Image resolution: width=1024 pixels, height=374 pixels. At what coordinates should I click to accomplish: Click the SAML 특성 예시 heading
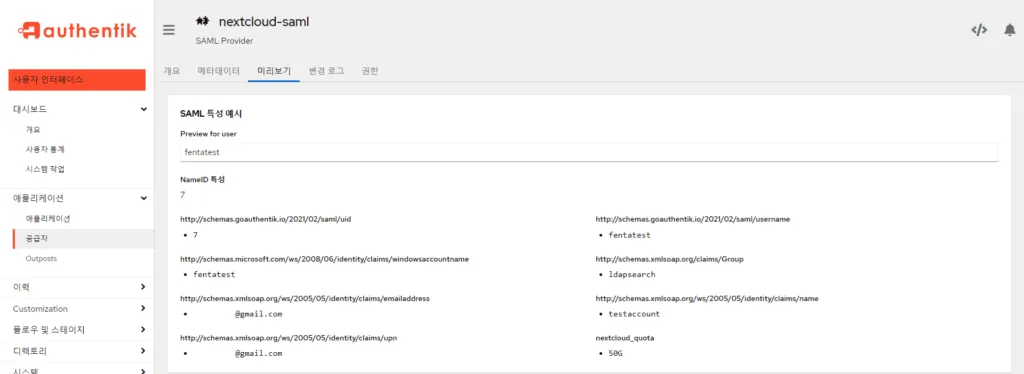tap(211, 114)
